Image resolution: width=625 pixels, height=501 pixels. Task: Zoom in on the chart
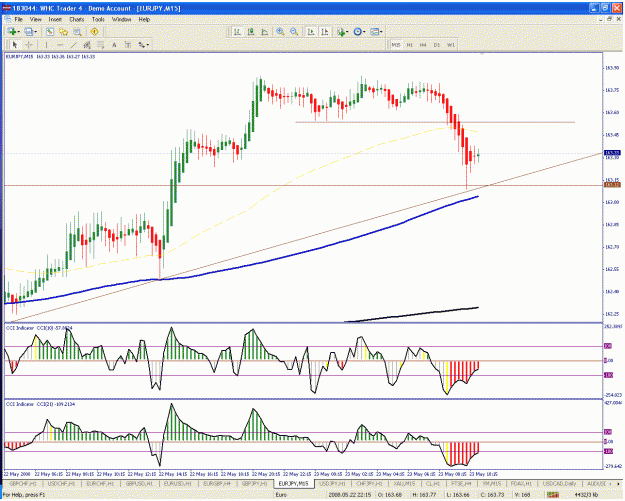click(280, 31)
